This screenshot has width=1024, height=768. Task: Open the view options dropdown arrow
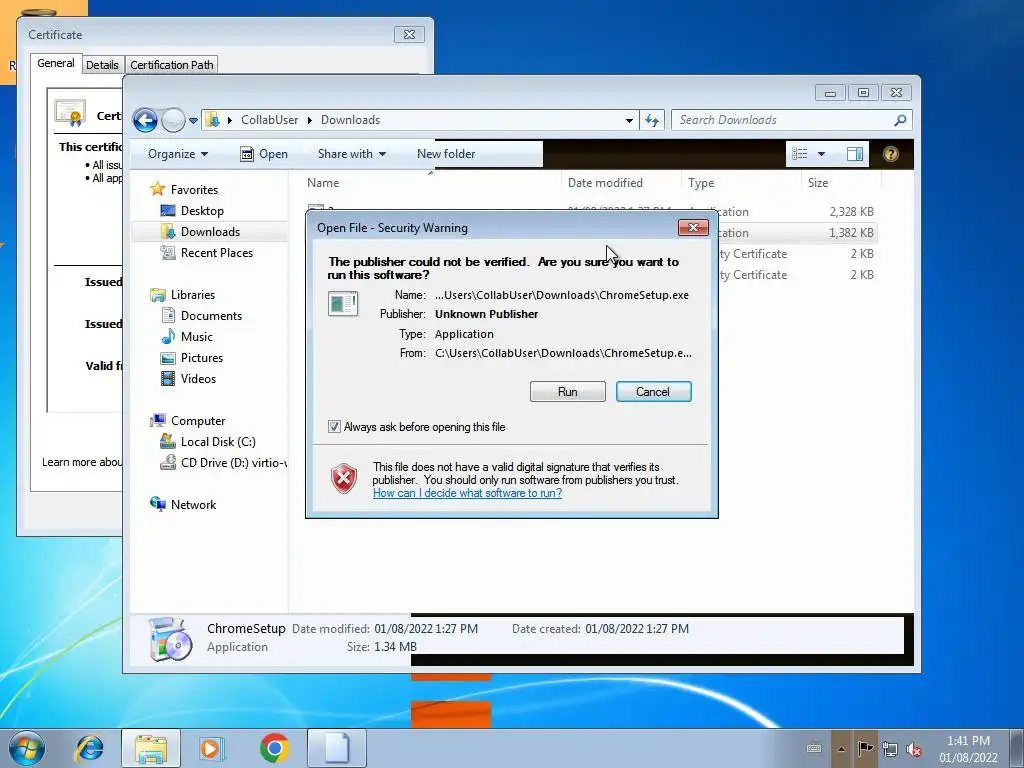pos(822,154)
